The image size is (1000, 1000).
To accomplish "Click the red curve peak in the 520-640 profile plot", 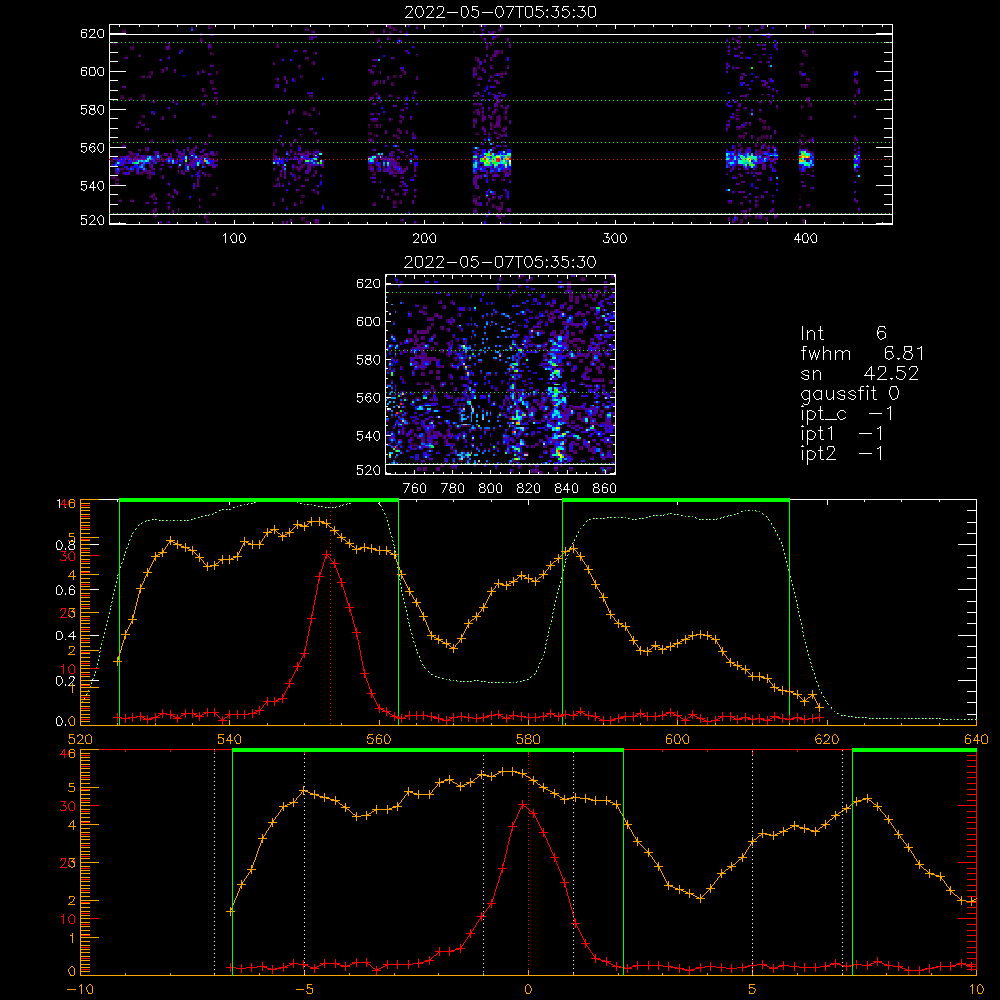I will coord(327,554).
